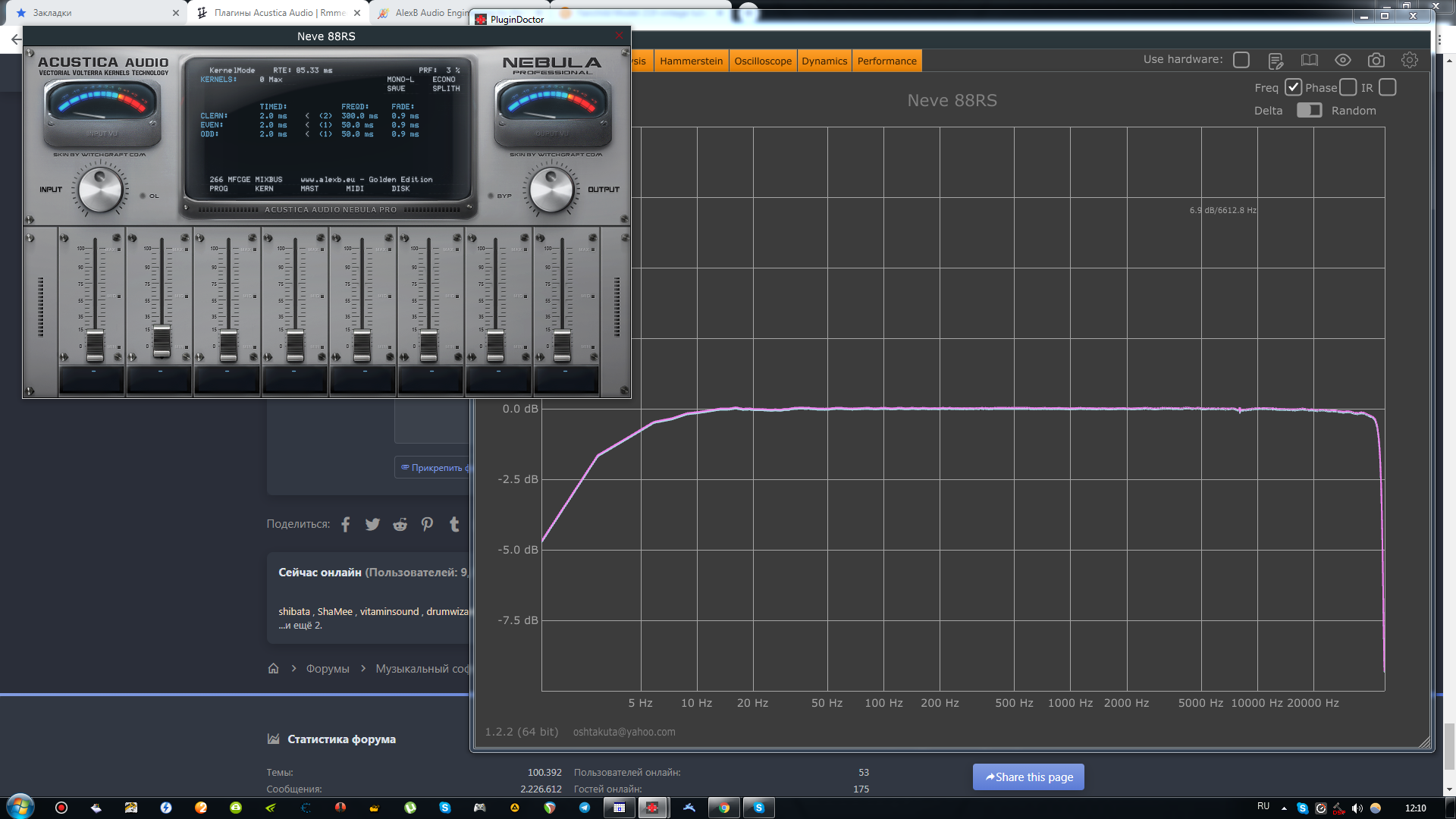Image resolution: width=1456 pixels, height=819 pixels.
Task: Open the Windows Start button
Action: pos(20,807)
